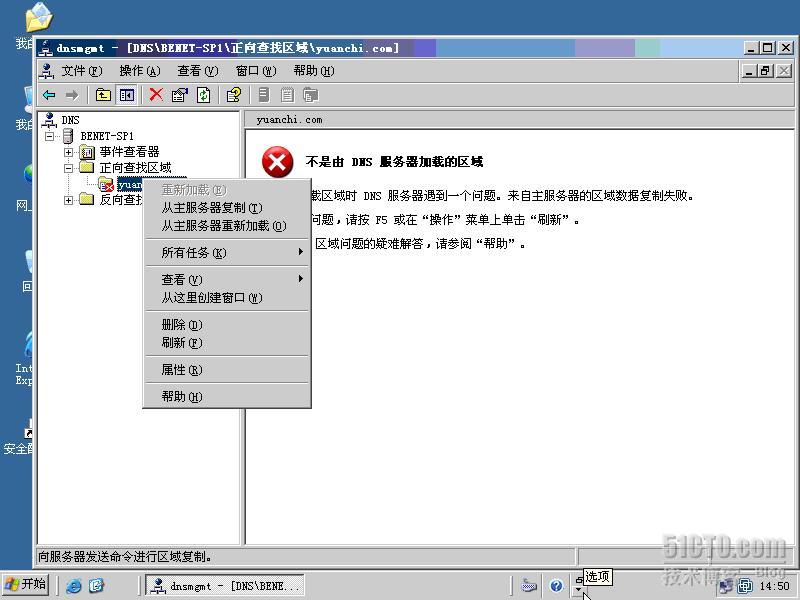800x600 pixels.
Task: Open the 帮助(H) menu bar item
Action: [314, 71]
